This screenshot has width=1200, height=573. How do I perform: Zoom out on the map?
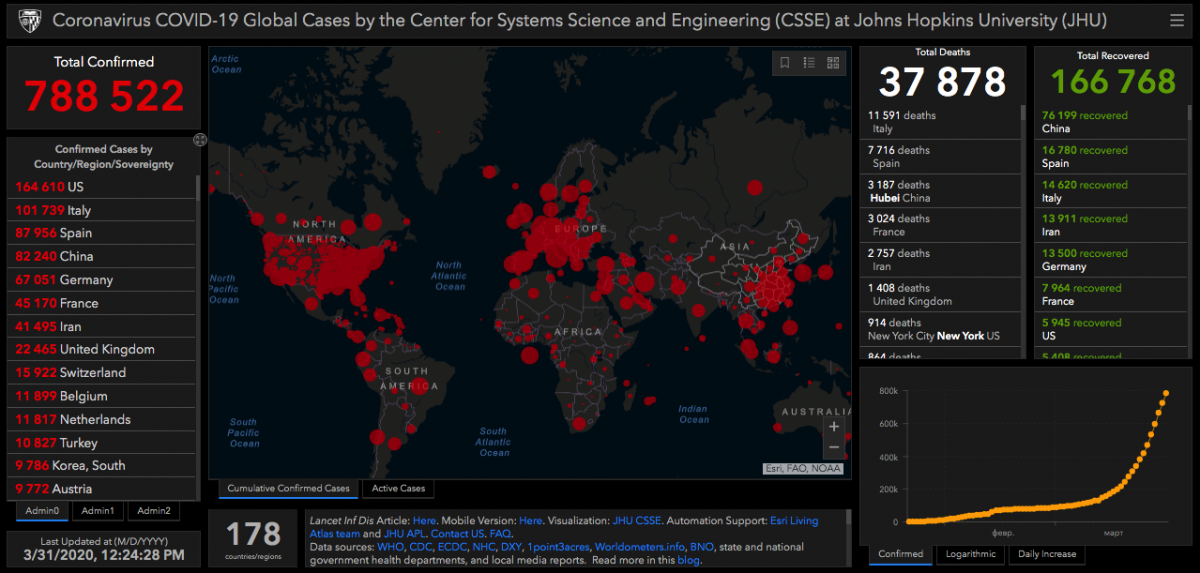coord(834,448)
